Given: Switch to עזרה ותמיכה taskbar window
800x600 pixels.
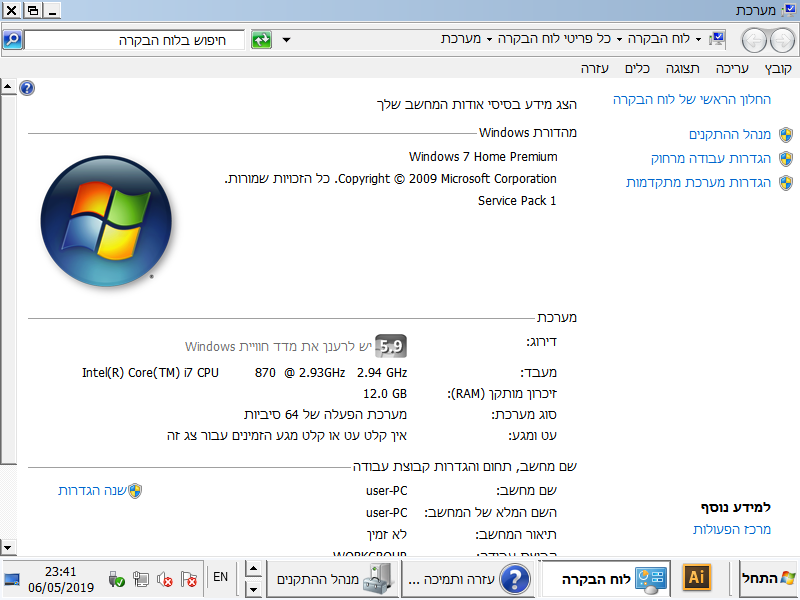Looking at the screenshot, I should pos(467,579).
